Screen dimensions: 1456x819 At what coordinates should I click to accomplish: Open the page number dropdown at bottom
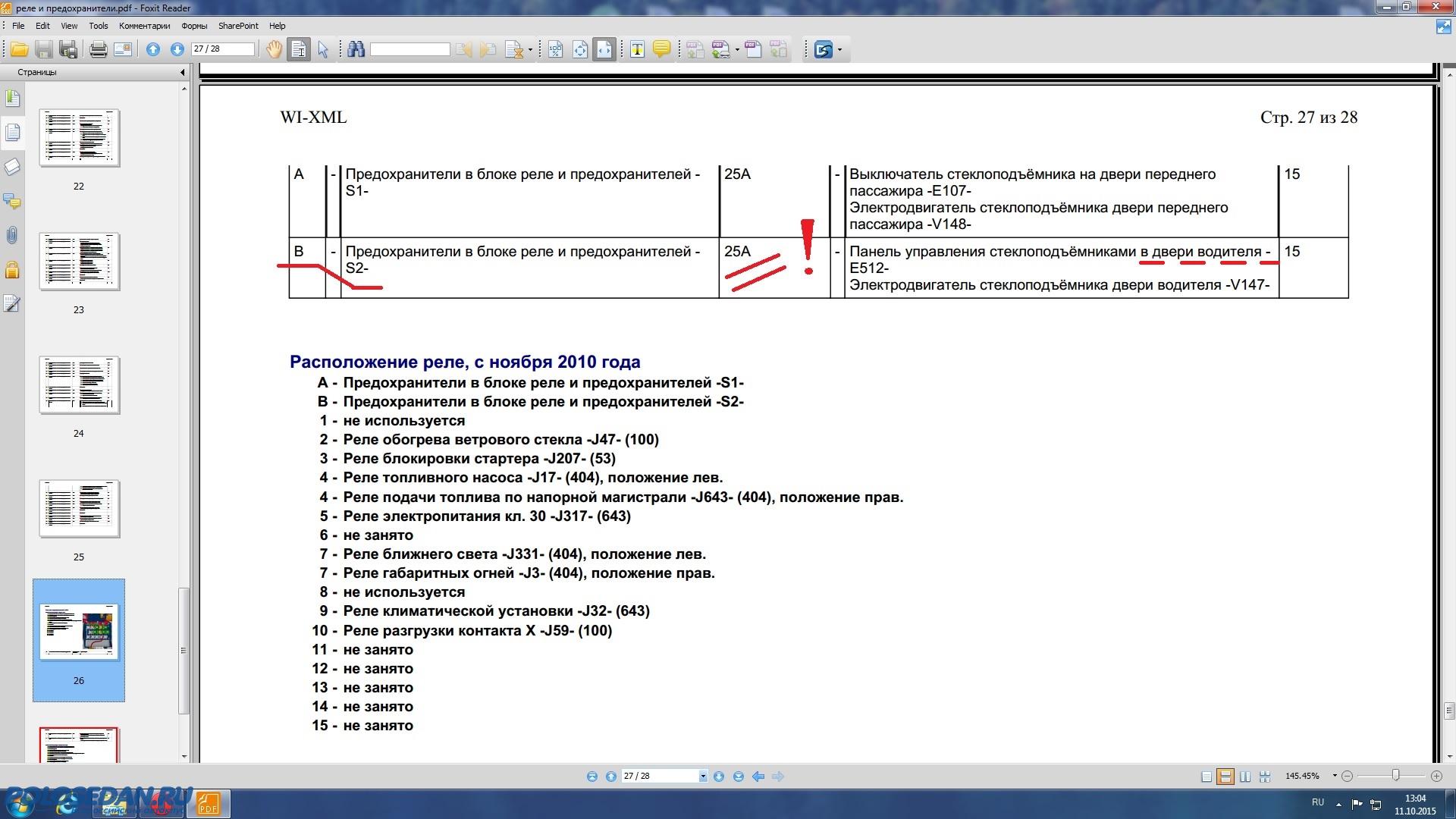pyautogui.click(x=703, y=777)
